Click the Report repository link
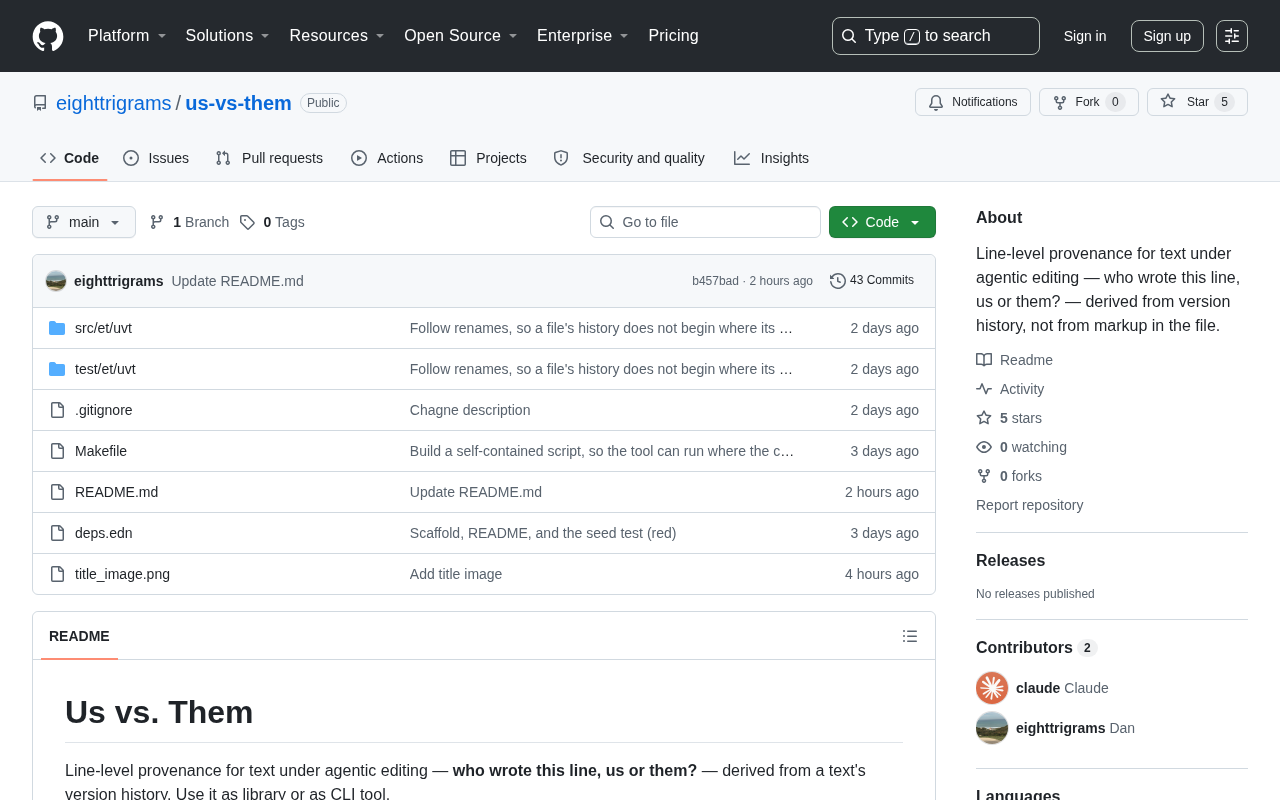The width and height of the screenshot is (1280, 800). pyautogui.click(x=1029, y=505)
